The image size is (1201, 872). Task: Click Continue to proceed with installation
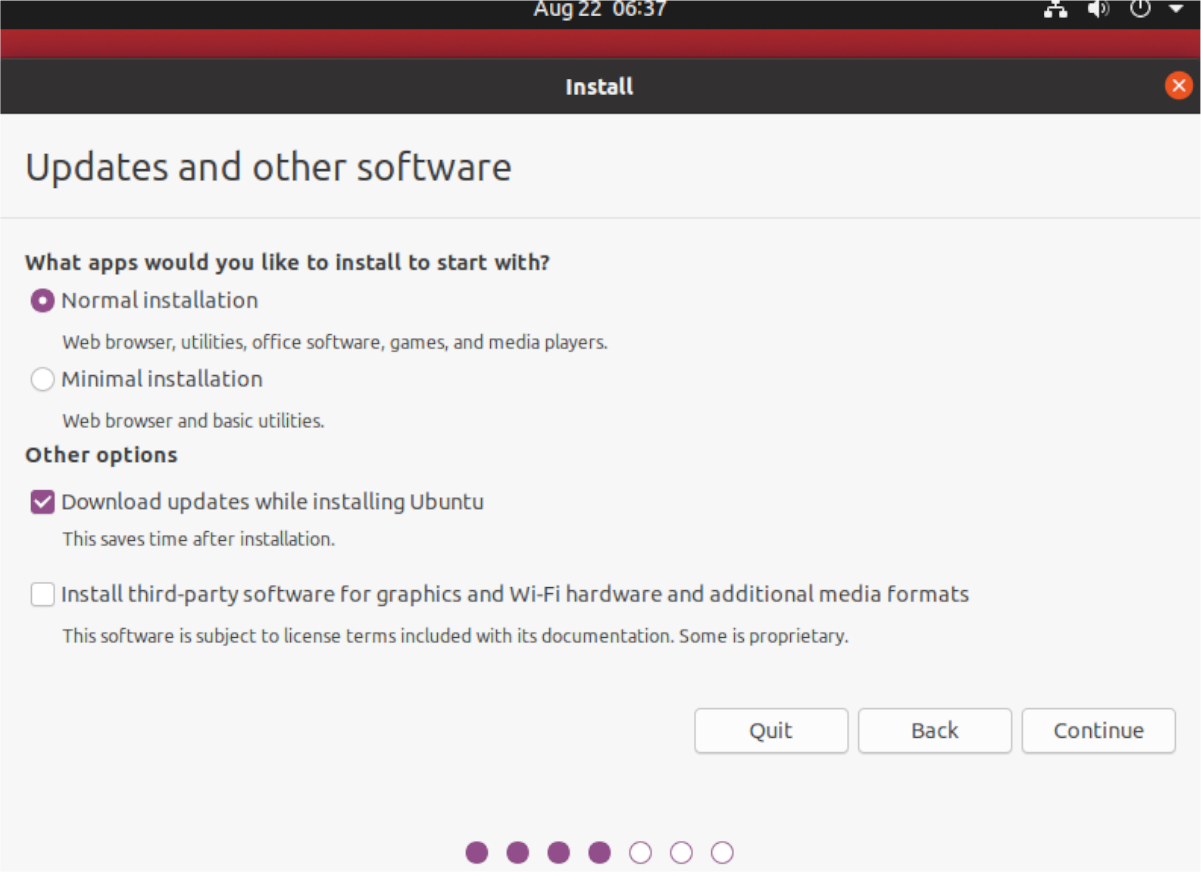(x=1098, y=731)
